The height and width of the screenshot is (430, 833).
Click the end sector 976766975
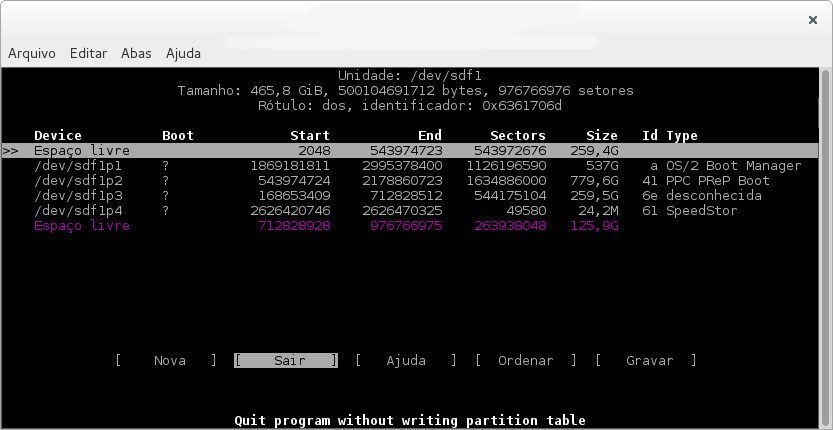406,226
